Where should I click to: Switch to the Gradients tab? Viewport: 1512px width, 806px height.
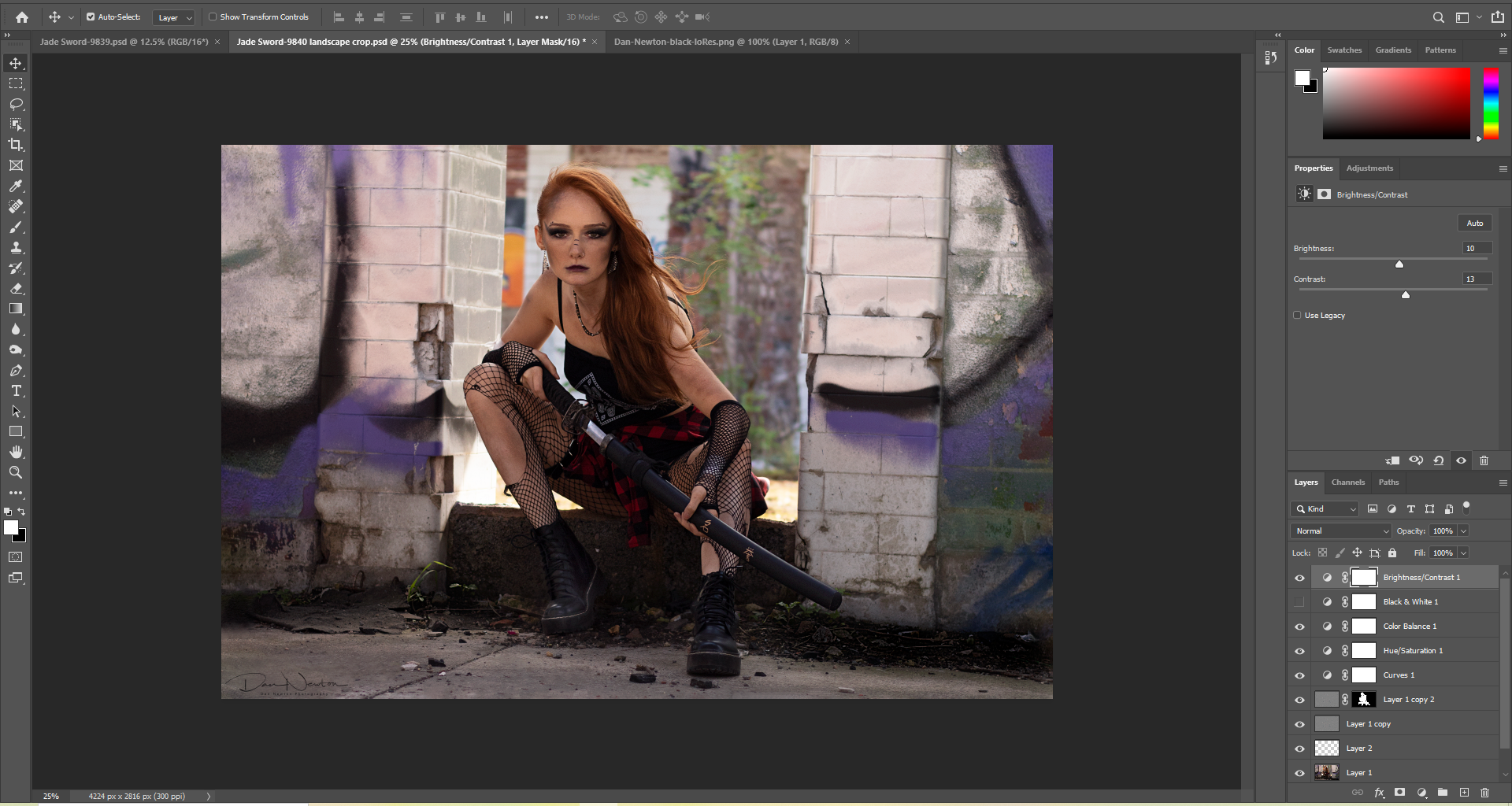[x=1393, y=50]
